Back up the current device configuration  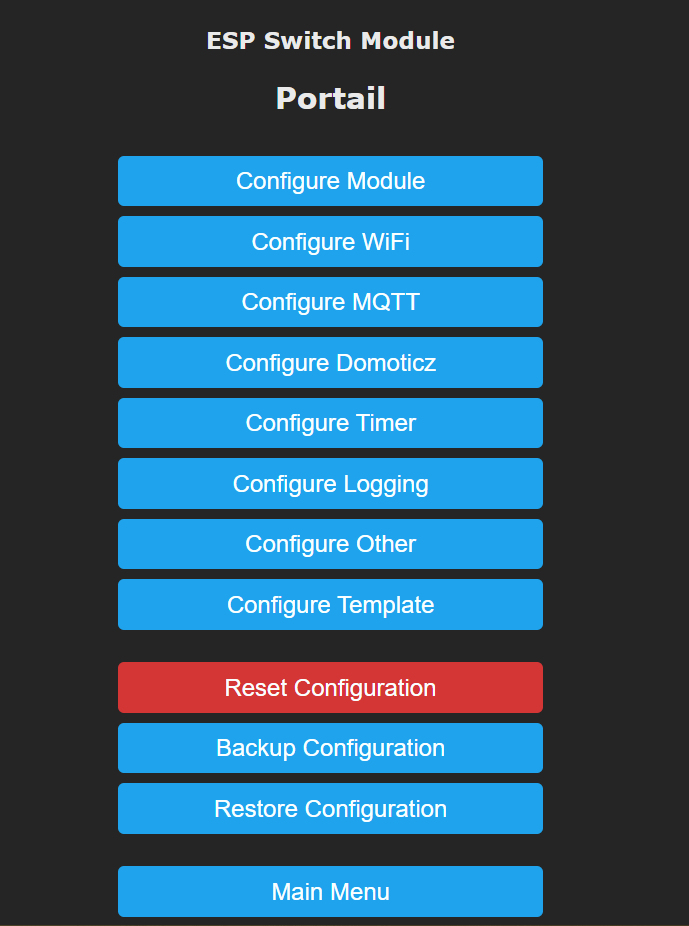(x=330, y=748)
